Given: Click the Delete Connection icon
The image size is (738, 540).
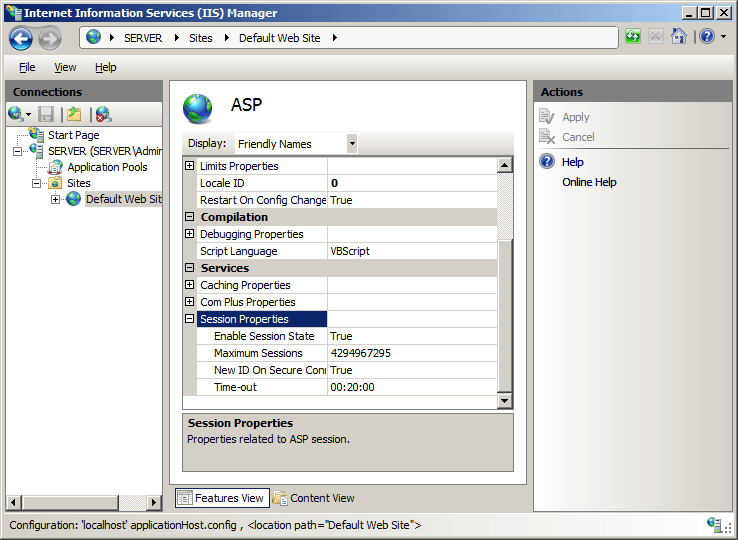Looking at the screenshot, I should pyautogui.click(x=103, y=114).
